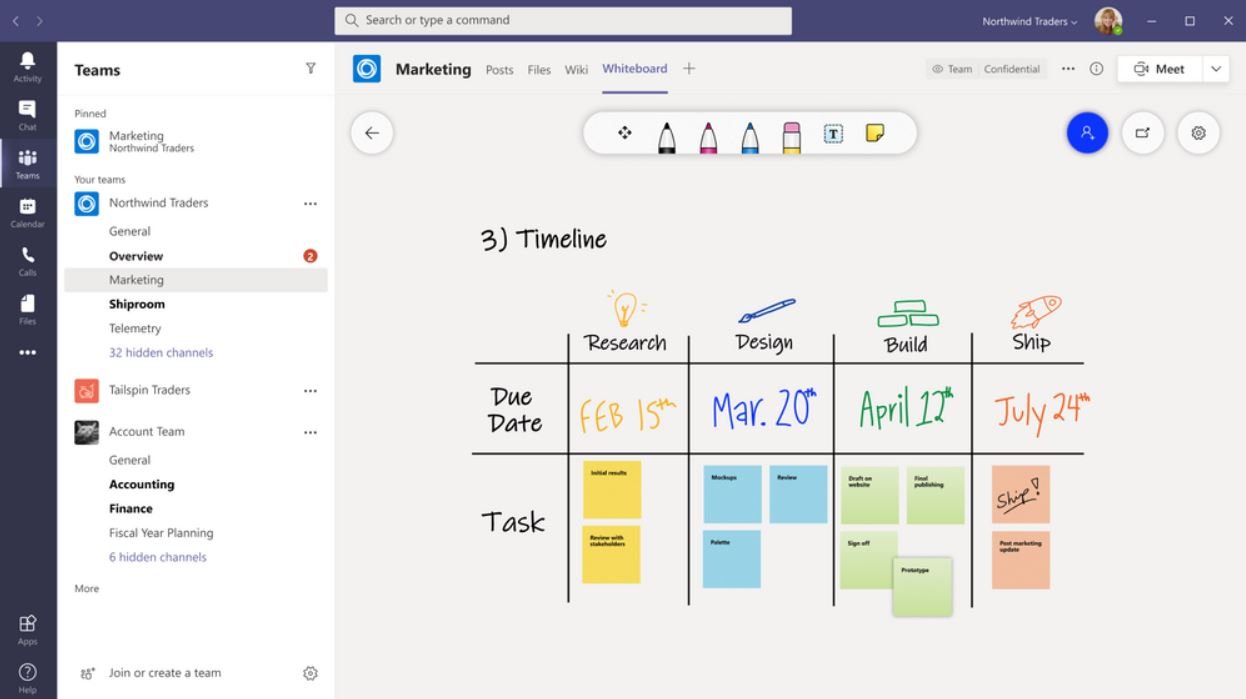The width and height of the screenshot is (1246, 699).
Task: Select the move/pan tool
Action: 625,133
